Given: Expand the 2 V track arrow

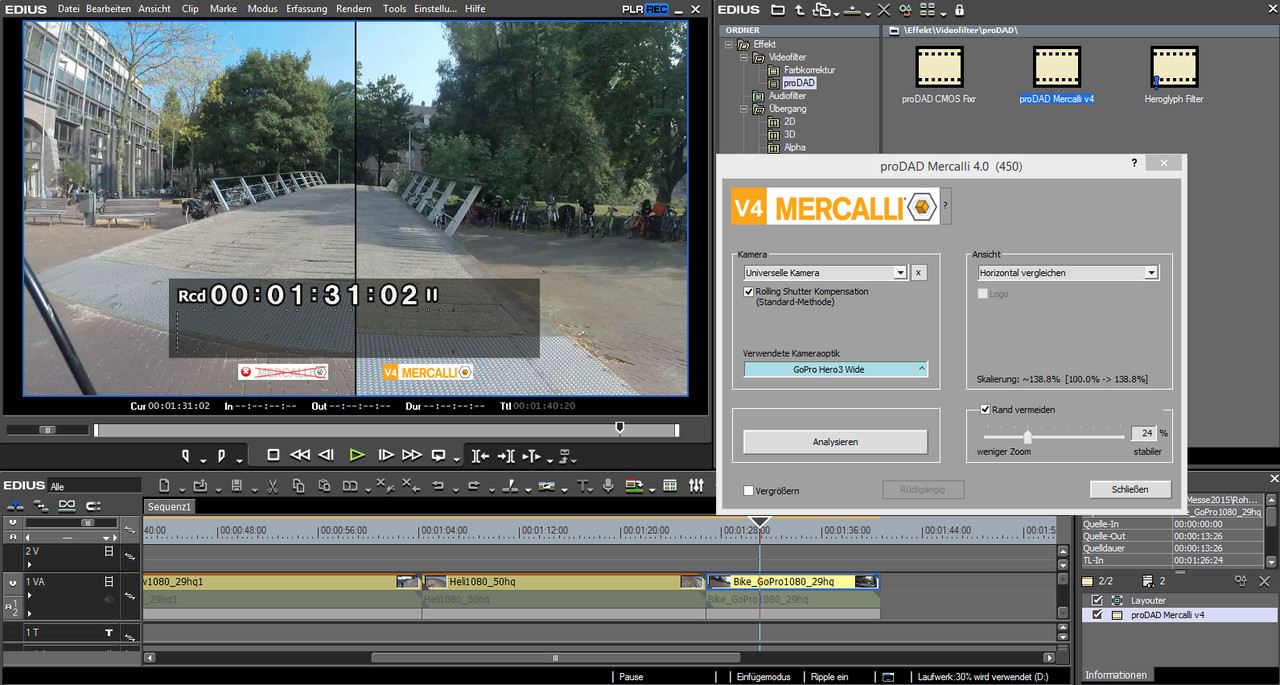Looking at the screenshot, I should tap(29, 564).
